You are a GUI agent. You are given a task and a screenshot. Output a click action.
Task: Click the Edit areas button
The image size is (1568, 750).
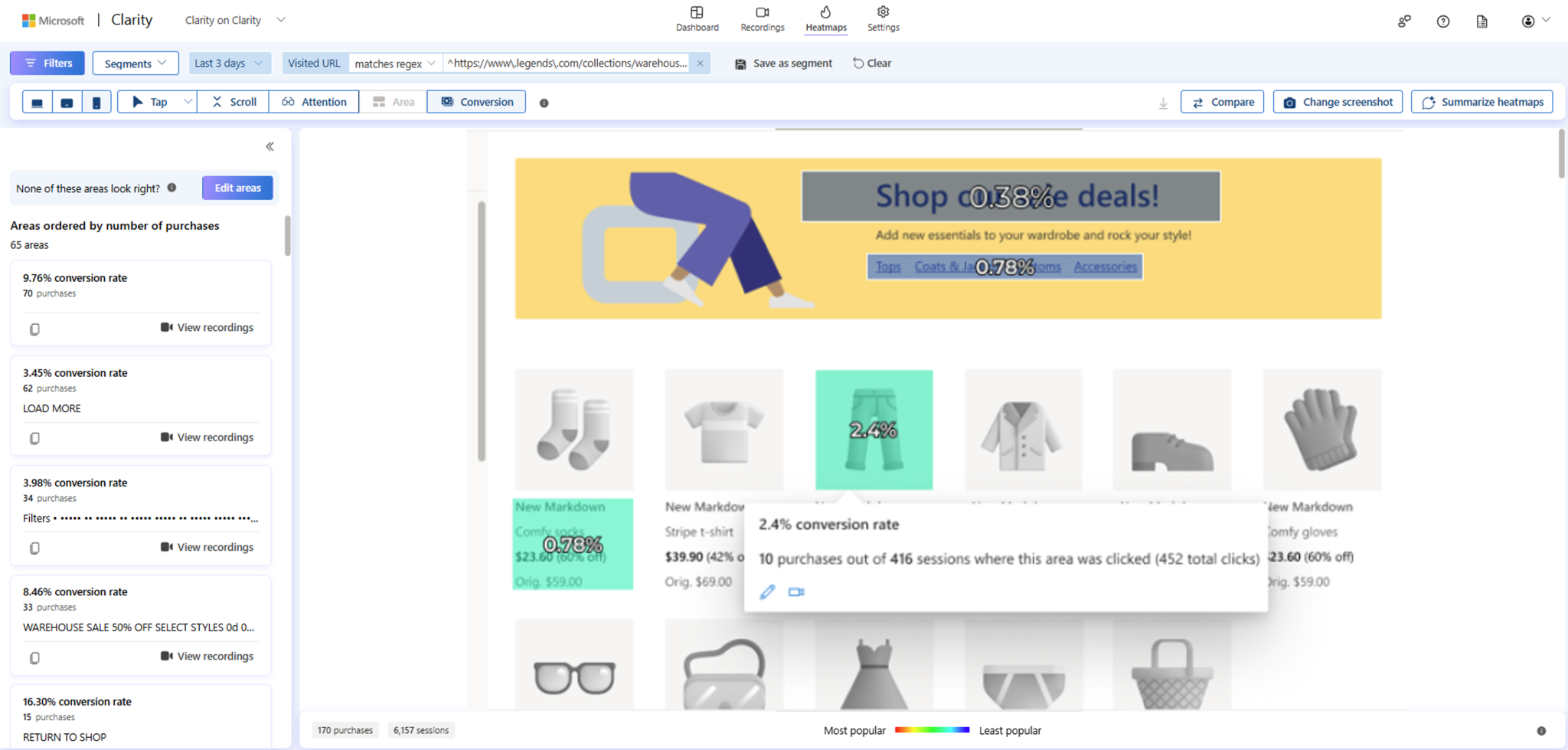tap(237, 188)
